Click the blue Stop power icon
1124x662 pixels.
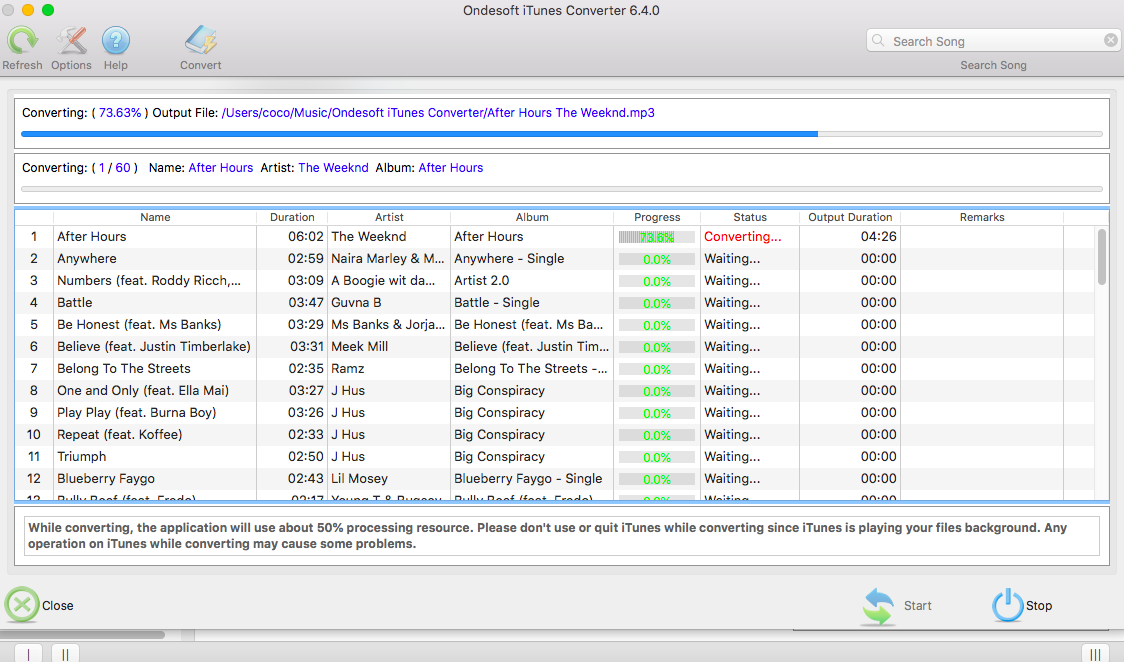pos(1007,605)
